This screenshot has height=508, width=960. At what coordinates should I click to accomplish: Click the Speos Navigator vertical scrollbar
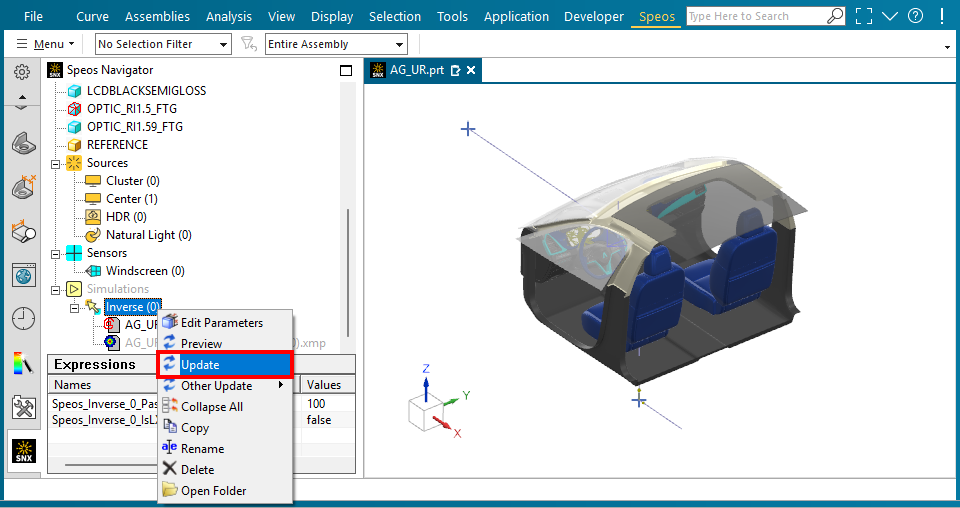click(x=348, y=272)
